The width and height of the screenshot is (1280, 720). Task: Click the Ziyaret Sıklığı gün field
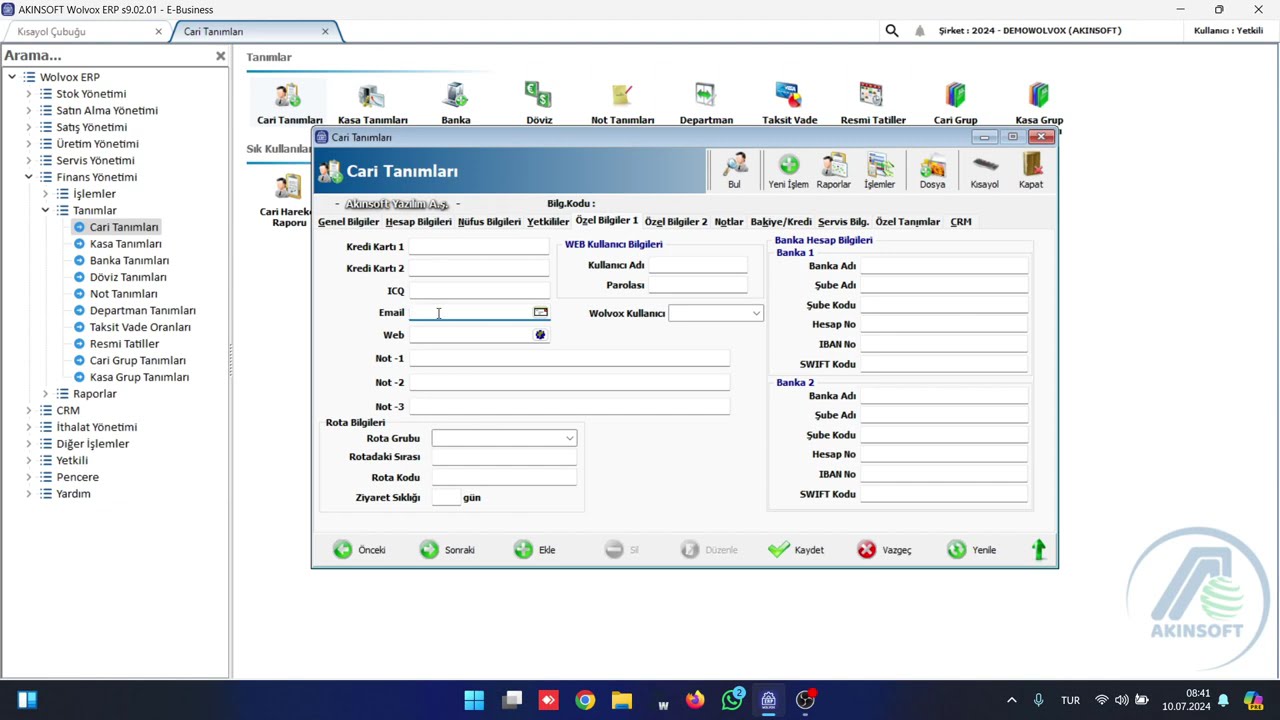click(446, 498)
